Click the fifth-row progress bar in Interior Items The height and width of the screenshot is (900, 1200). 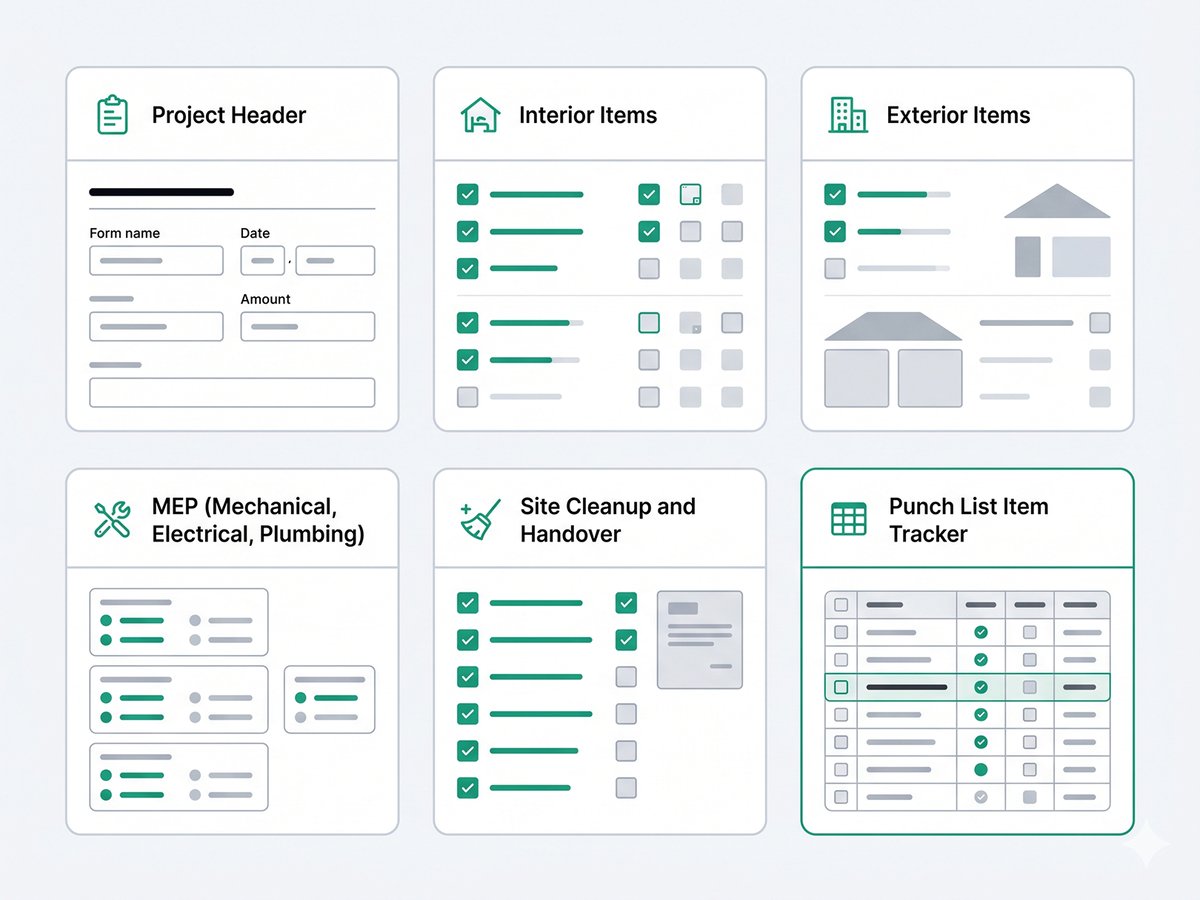tap(534, 359)
